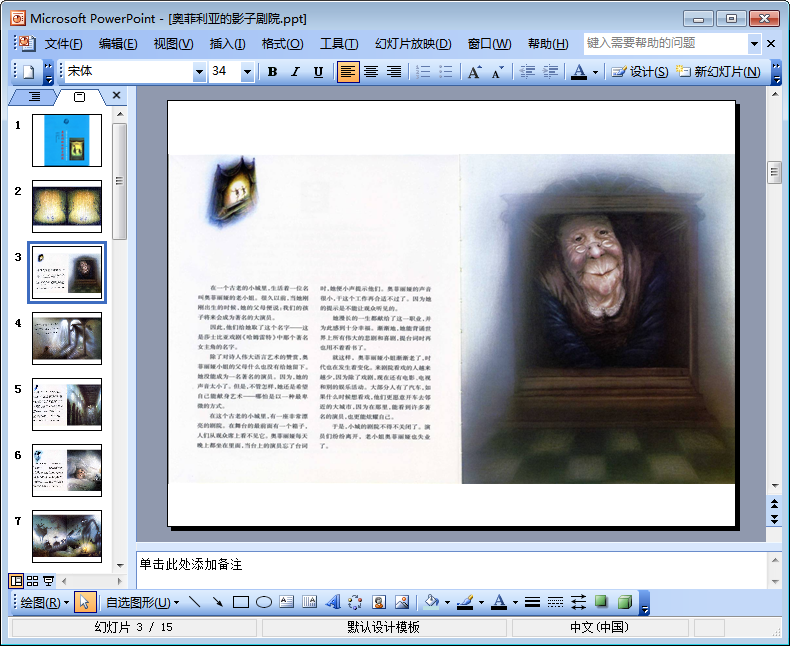Image resolution: width=790 pixels, height=646 pixels.
Task: Select the Rectangle drawing tool
Action: pos(241,602)
